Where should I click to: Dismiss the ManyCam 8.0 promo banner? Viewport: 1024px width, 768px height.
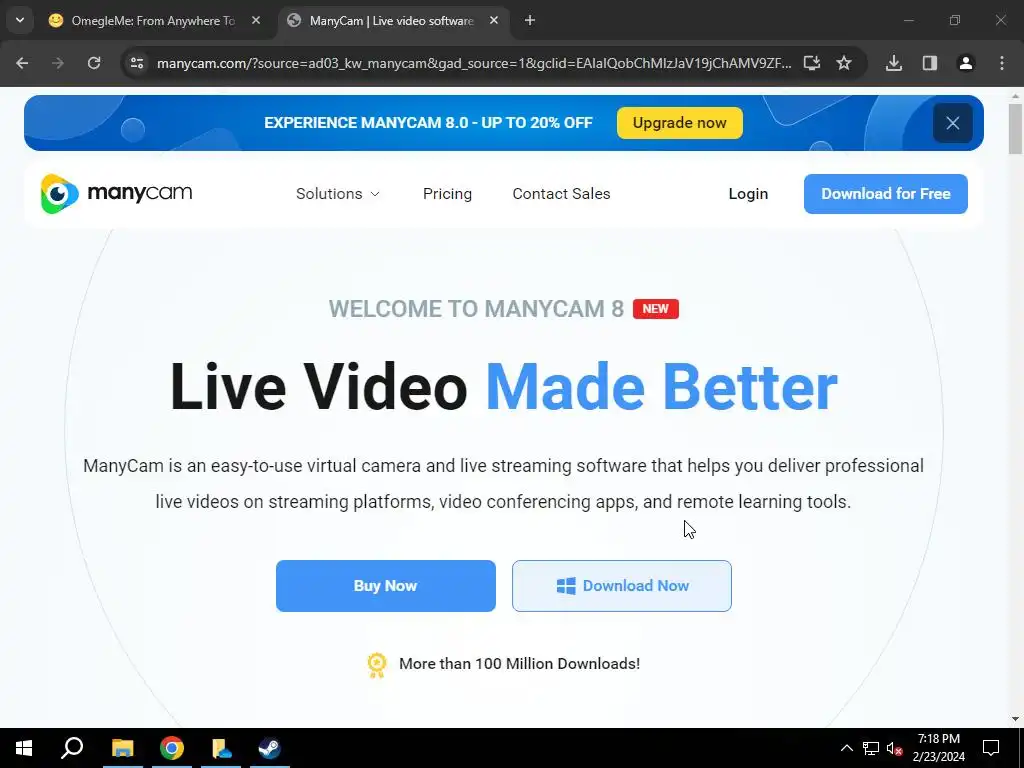point(953,123)
